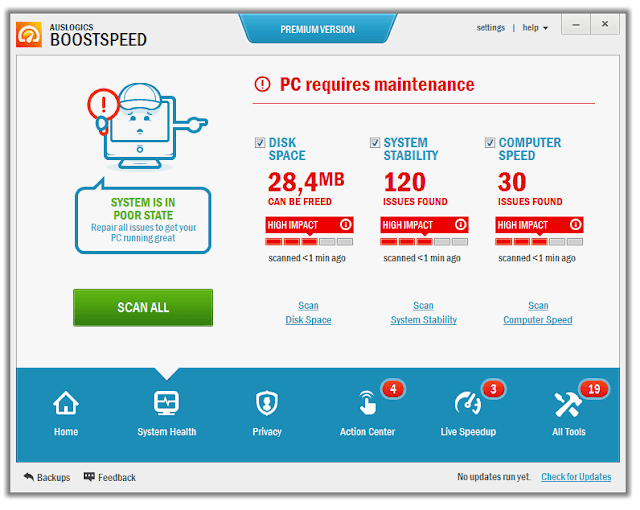Click info icon on Computer Speed High Impact
The width and height of the screenshot is (640, 510).
click(x=576, y=224)
